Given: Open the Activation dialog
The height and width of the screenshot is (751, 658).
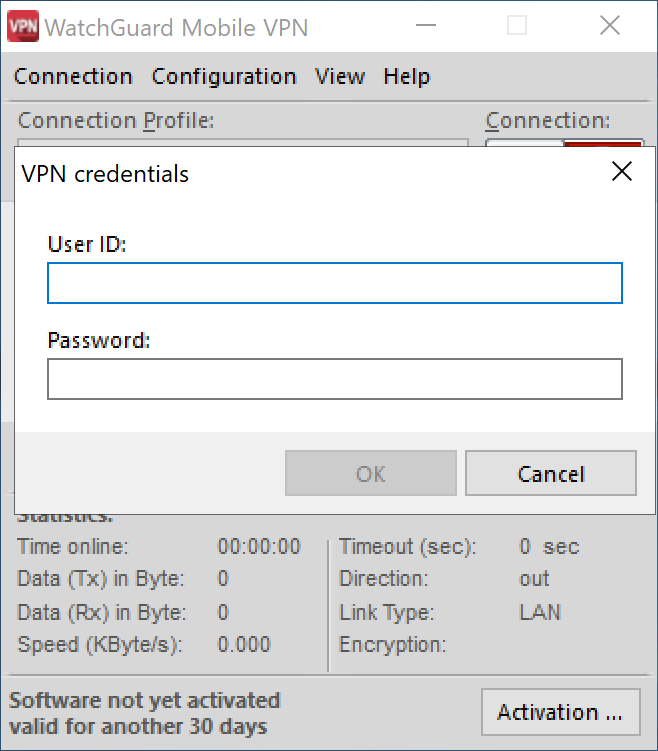Looking at the screenshot, I should 560,713.
